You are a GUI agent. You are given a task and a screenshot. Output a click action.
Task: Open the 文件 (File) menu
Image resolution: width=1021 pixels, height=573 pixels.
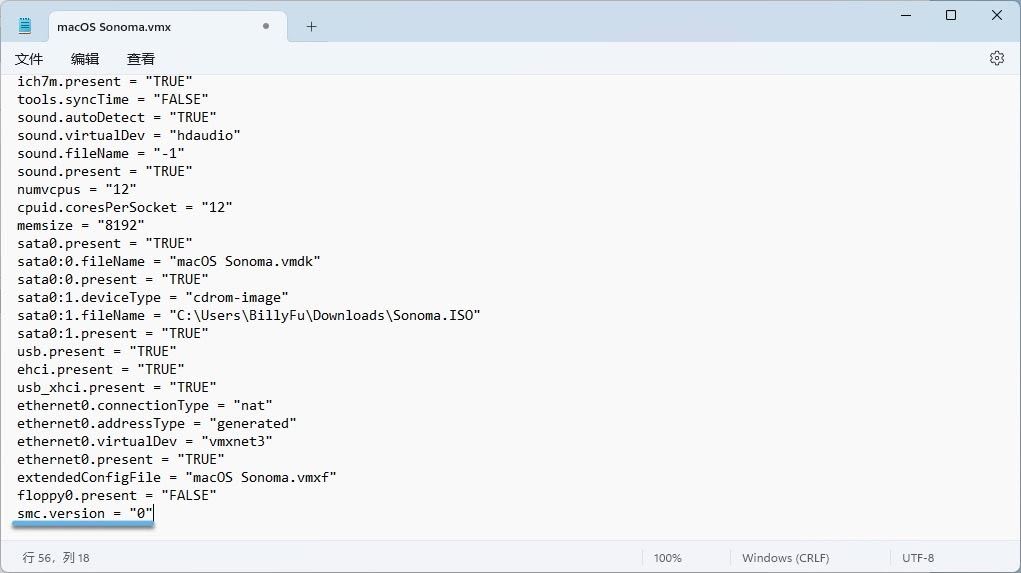(29, 59)
